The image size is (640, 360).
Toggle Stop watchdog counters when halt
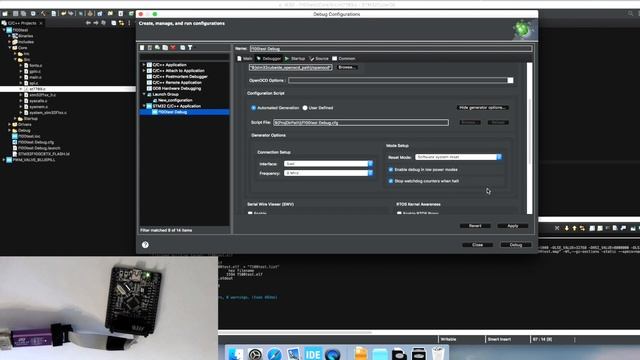391,181
